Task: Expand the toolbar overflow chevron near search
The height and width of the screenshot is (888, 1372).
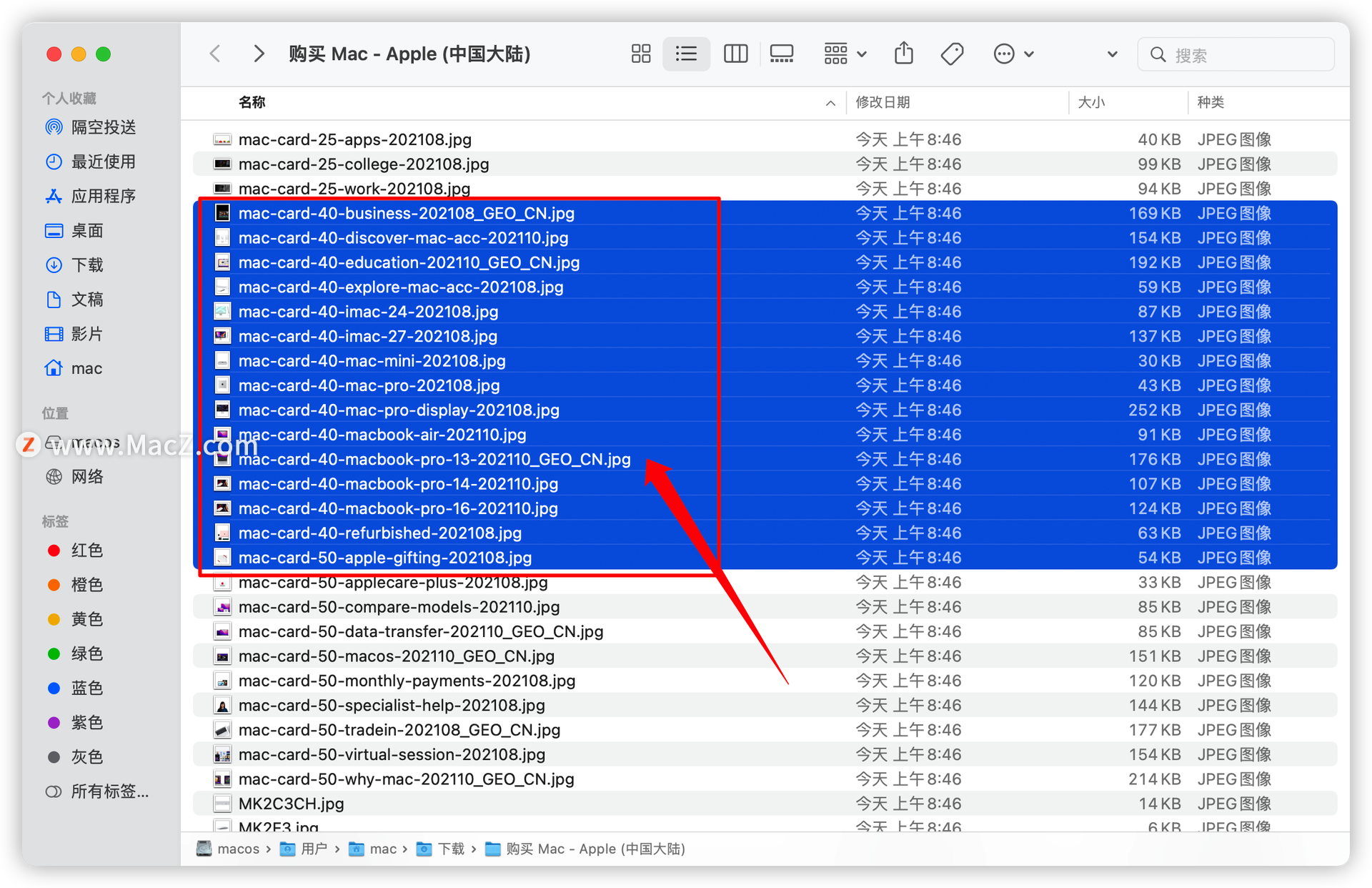Action: coord(1112,54)
